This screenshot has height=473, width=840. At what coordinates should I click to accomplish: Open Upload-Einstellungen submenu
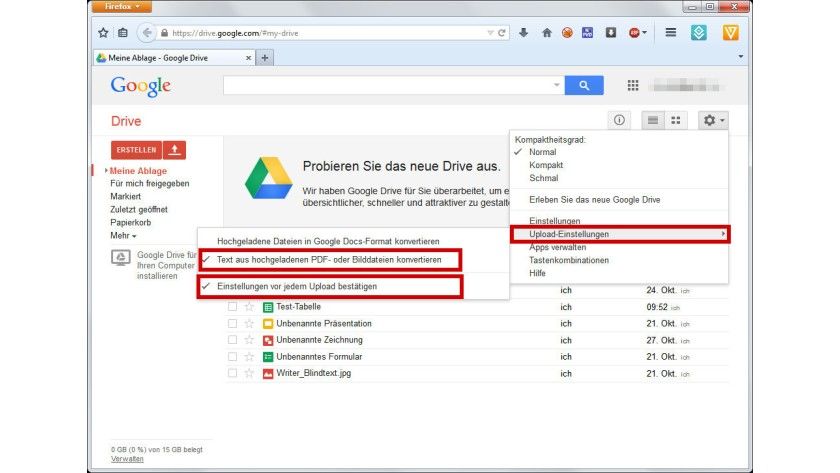coord(620,234)
